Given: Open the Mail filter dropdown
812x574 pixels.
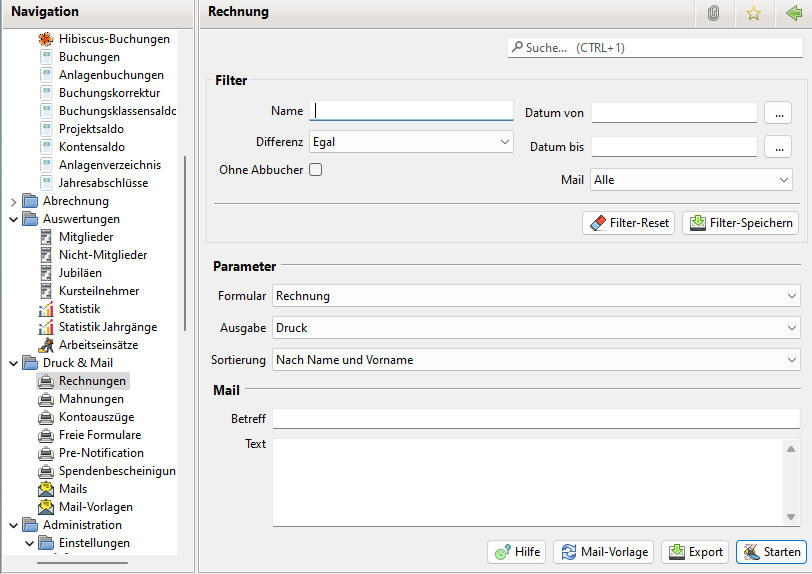Looking at the screenshot, I should point(691,180).
